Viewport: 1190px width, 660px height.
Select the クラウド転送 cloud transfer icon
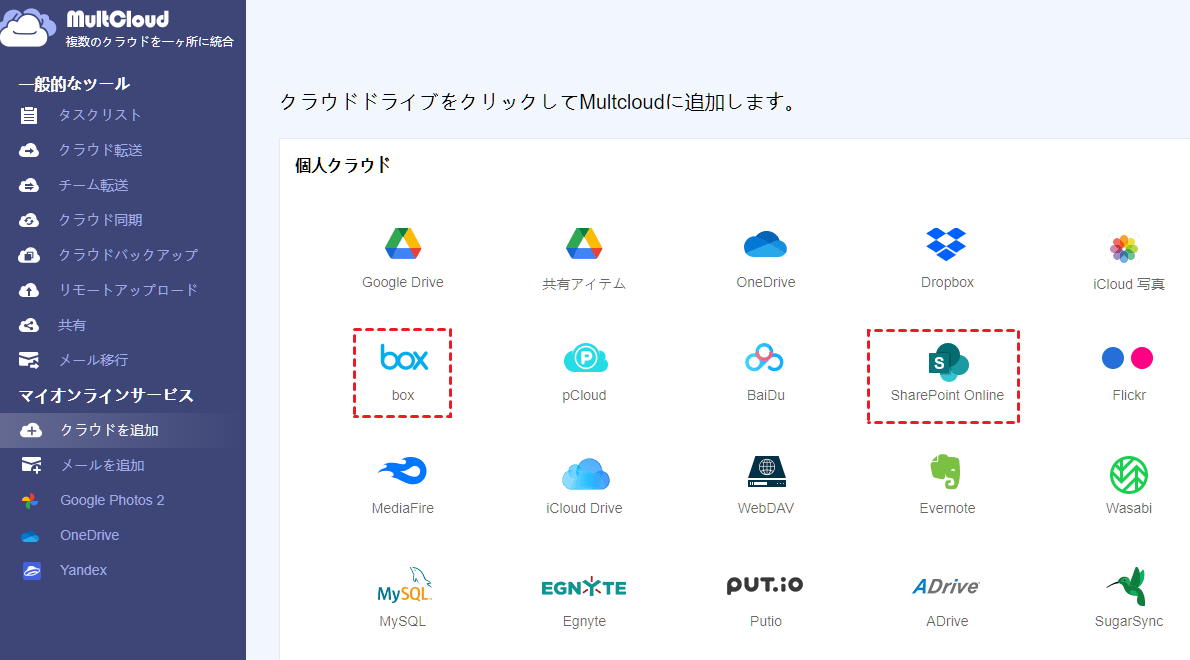[x=29, y=150]
